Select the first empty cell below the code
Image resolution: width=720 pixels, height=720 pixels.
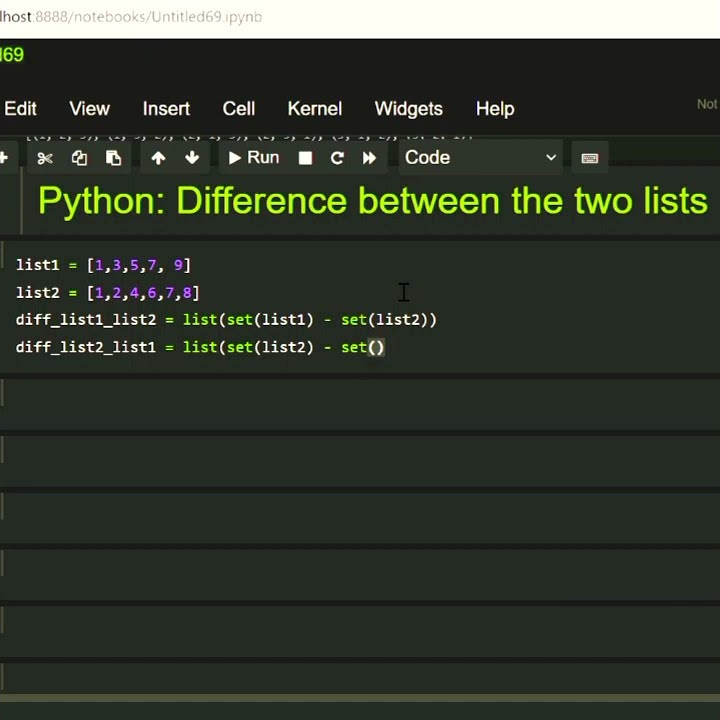coord(360,404)
